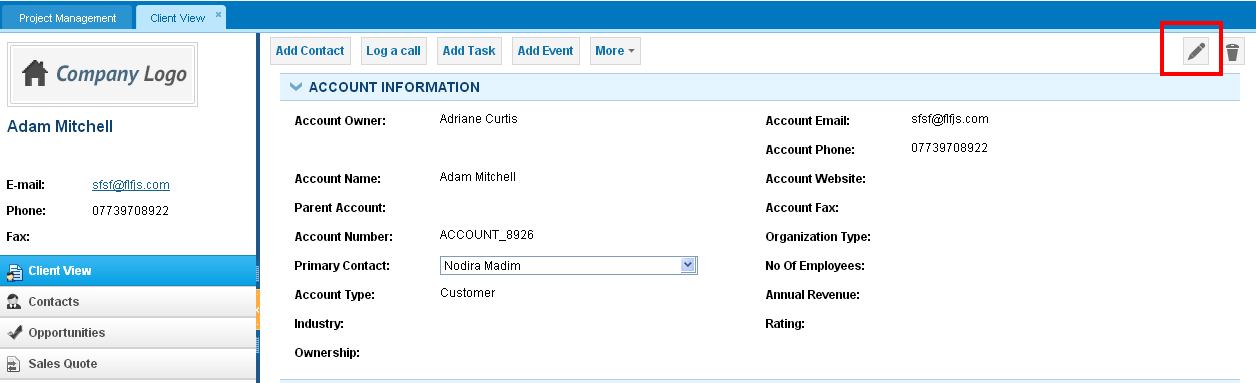Click the pencil edit icon
The width and height of the screenshot is (1256, 383).
point(1196,52)
